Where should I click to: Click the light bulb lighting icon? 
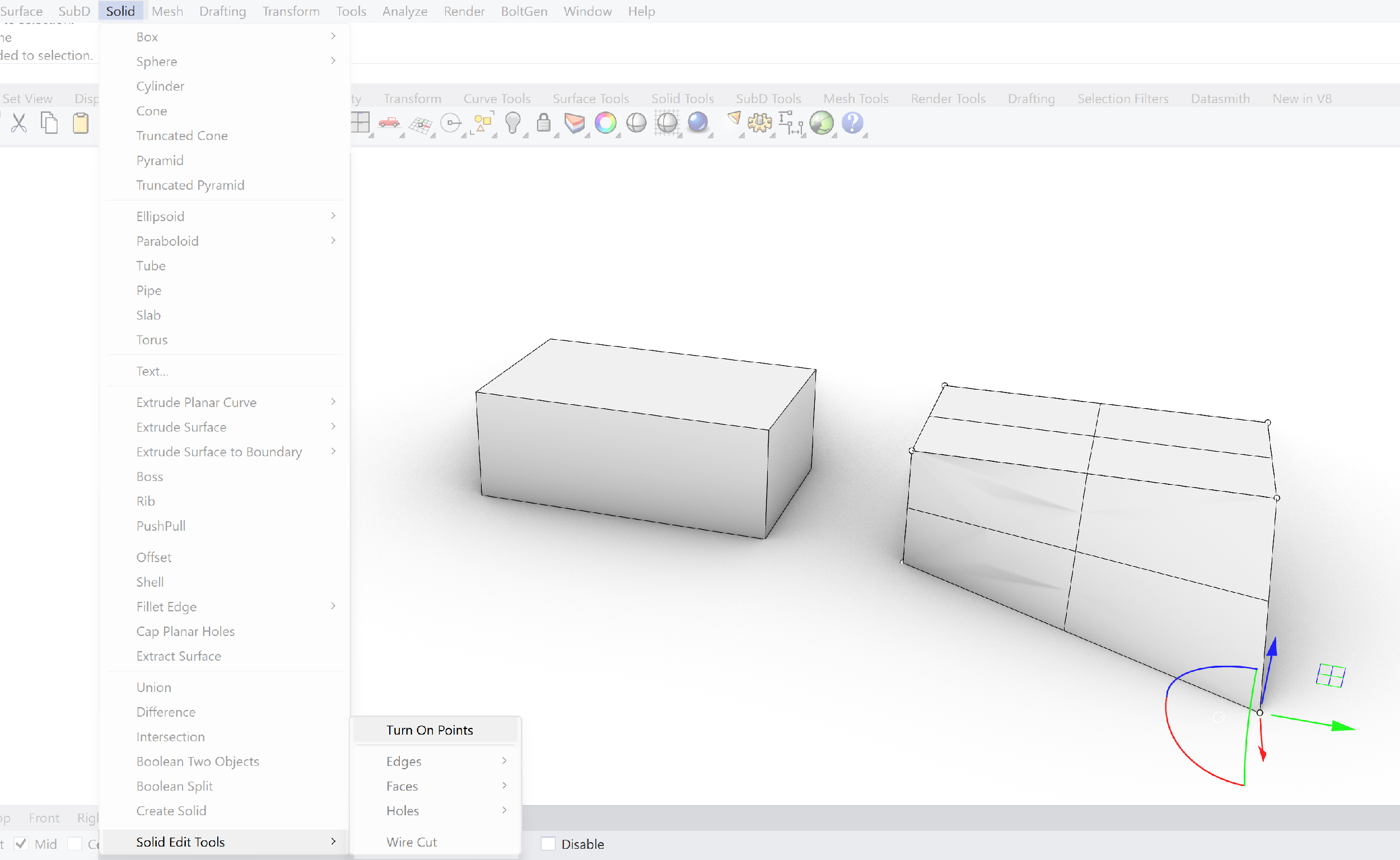click(x=514, y=123)
